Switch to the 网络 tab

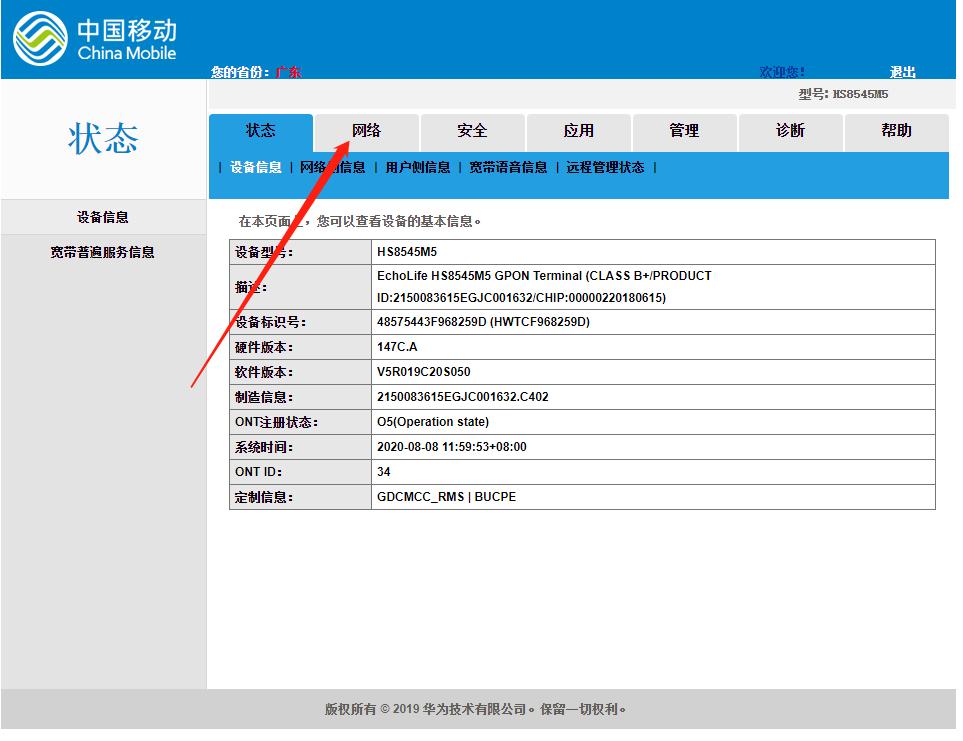click(x=366, y=130)
